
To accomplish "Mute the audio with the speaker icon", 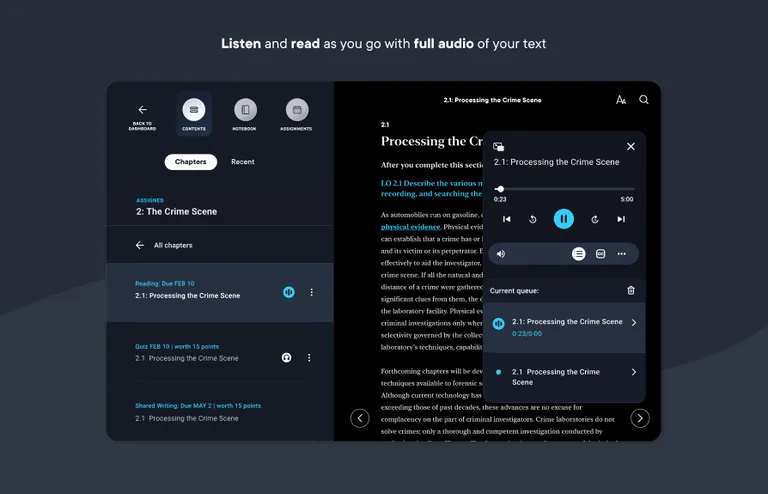I will click(x=501, y=254).
